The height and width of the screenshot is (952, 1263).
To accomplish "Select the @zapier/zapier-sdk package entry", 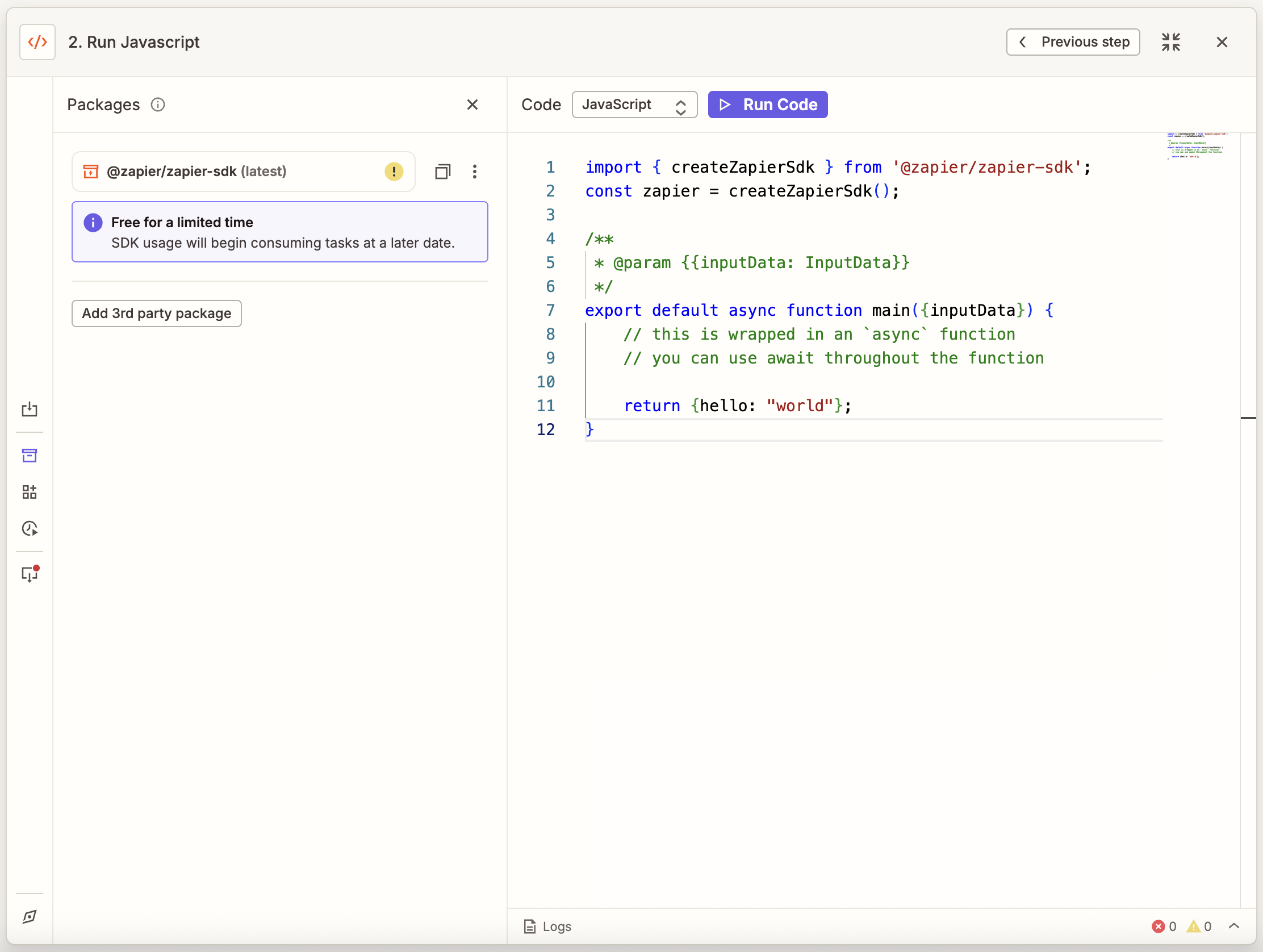I will click(x=243, y=172).
